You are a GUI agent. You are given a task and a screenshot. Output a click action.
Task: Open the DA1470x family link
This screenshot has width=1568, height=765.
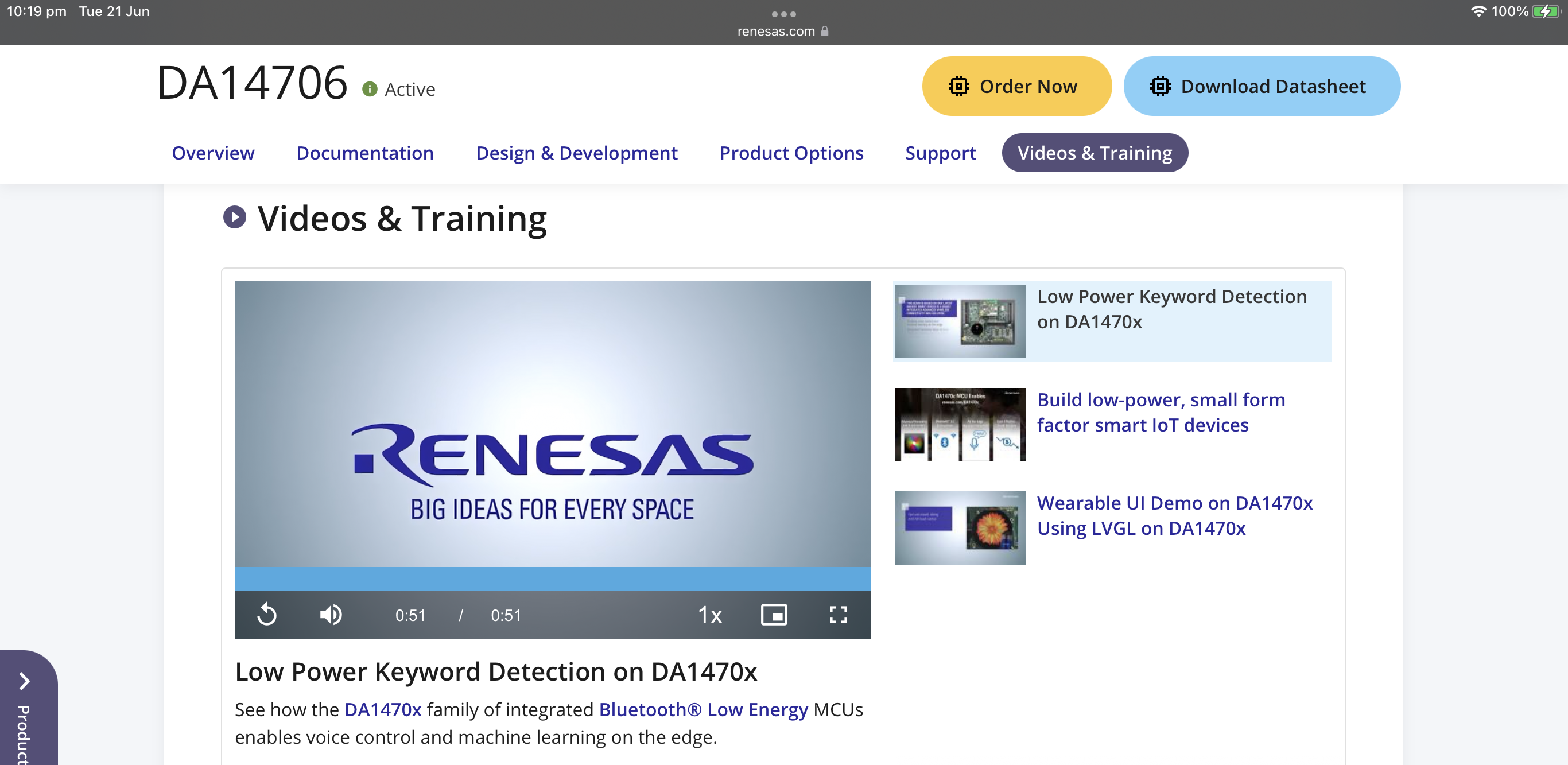click(383, 709)
